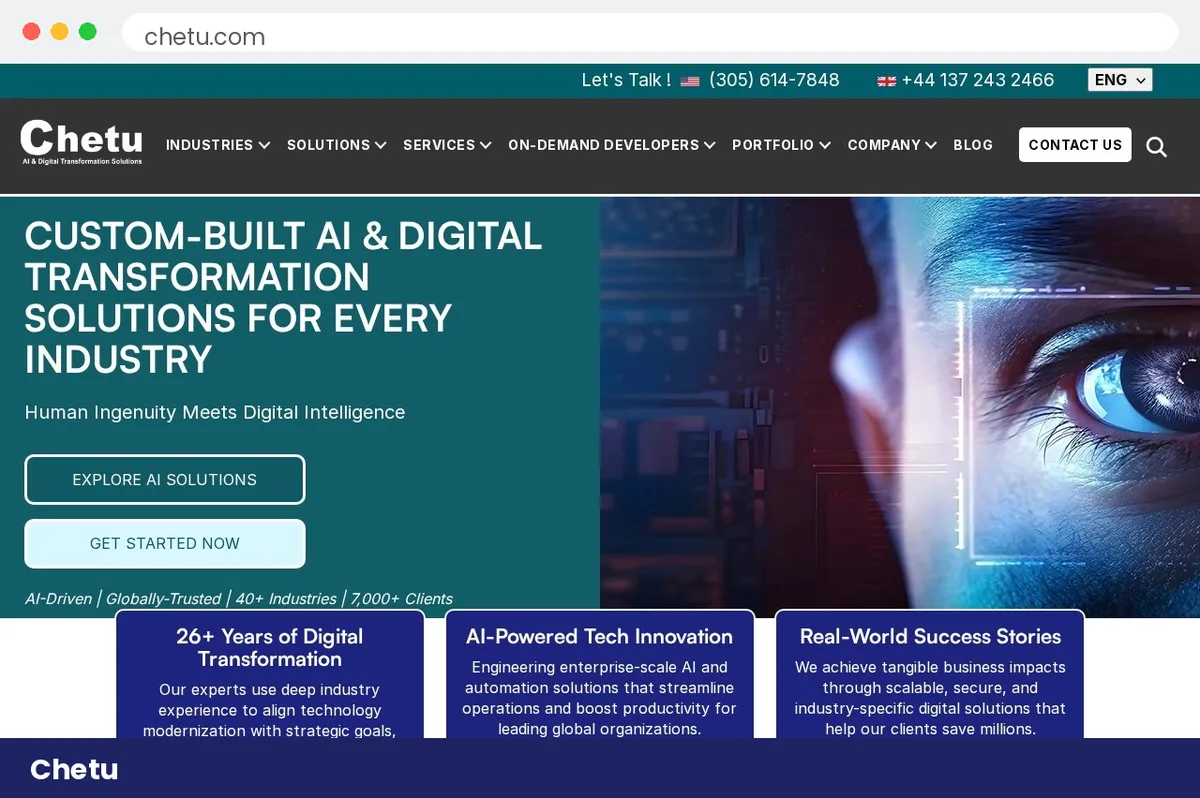
Task: Click Explore AI Solutions button
Action: point(165,480)
